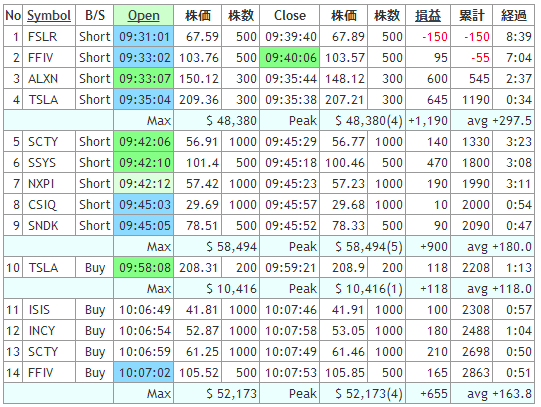The image size is (541, 407).
Task: Click FFIV close time 09:40:06 cell
Action: coord(290,58)
